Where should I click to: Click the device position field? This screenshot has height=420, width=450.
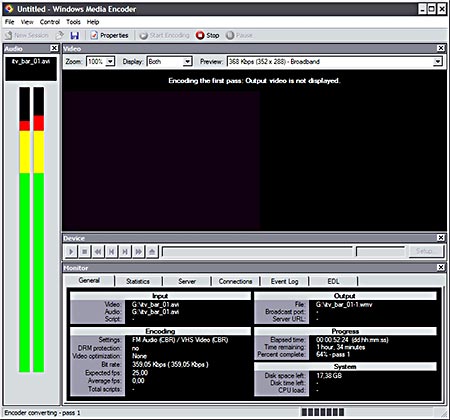257,251
